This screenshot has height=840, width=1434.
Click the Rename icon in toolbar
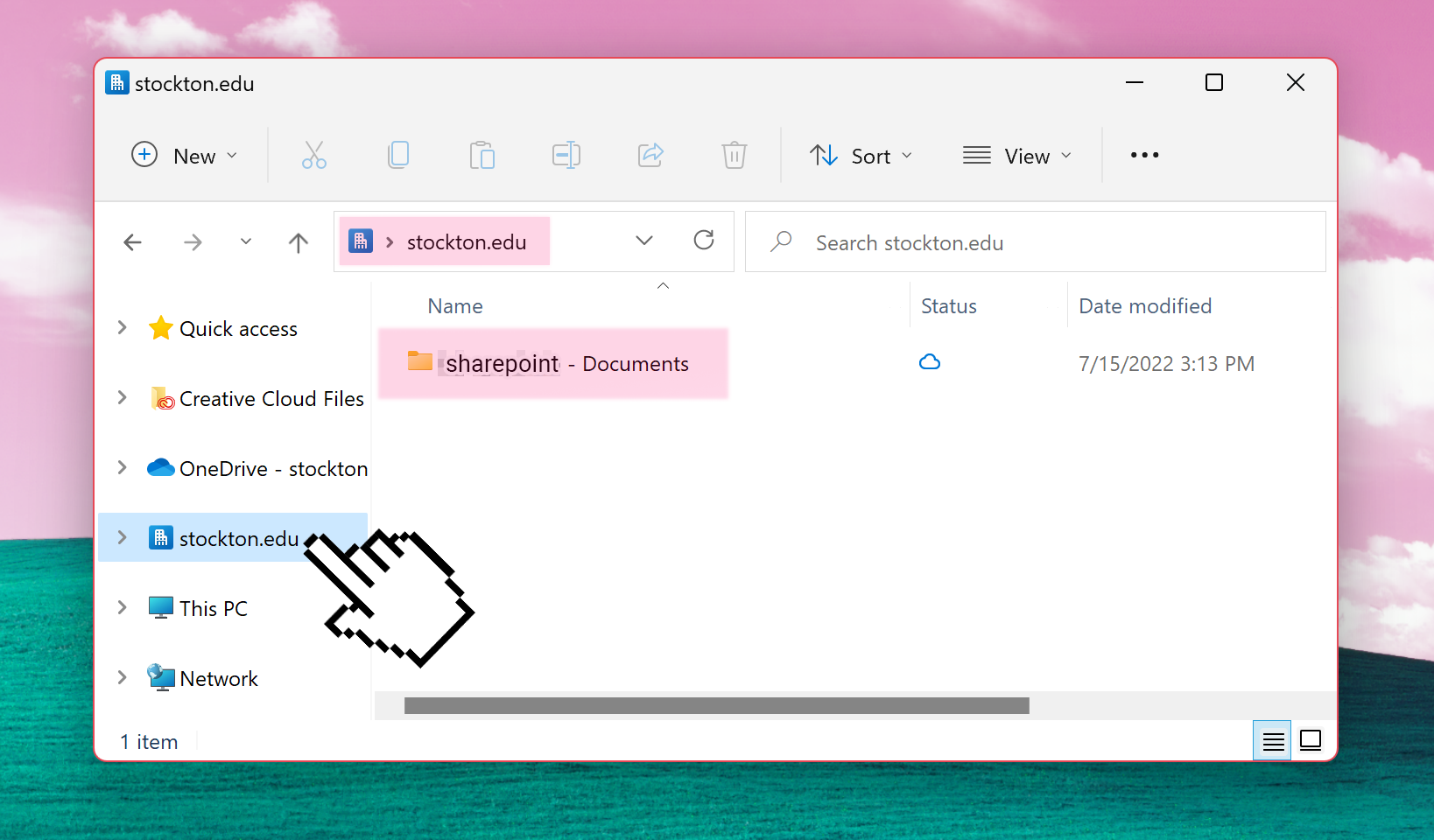pos(566,155)
